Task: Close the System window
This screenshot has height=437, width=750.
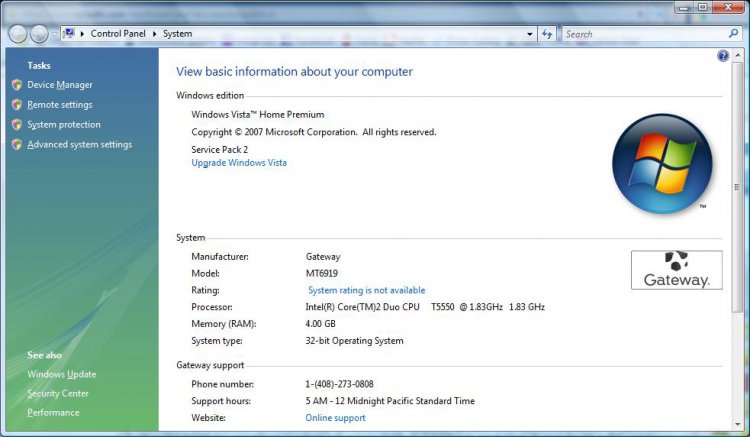Action: pyautogui.click(x=728, y=7)
